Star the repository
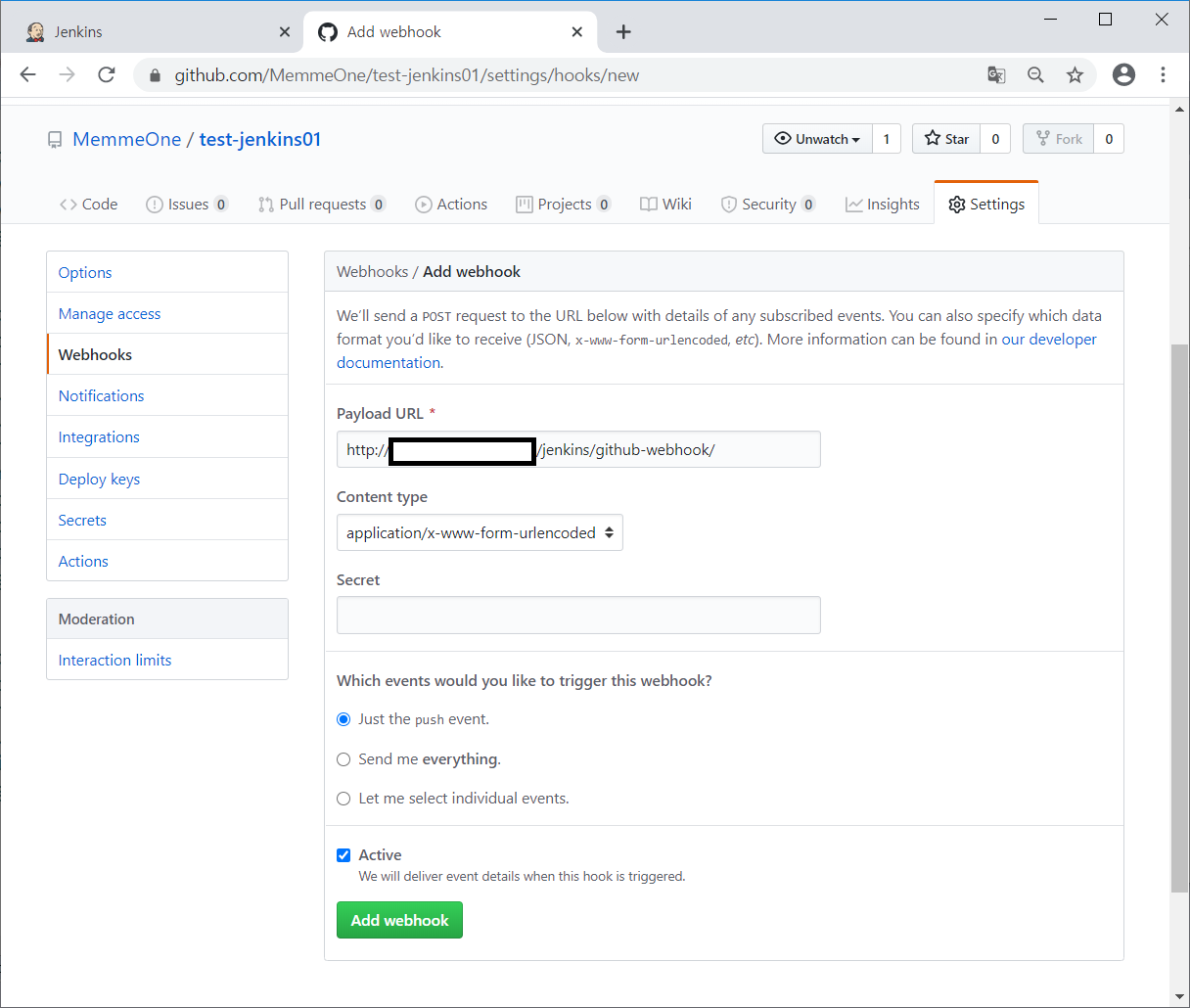 tap(946, 139)
